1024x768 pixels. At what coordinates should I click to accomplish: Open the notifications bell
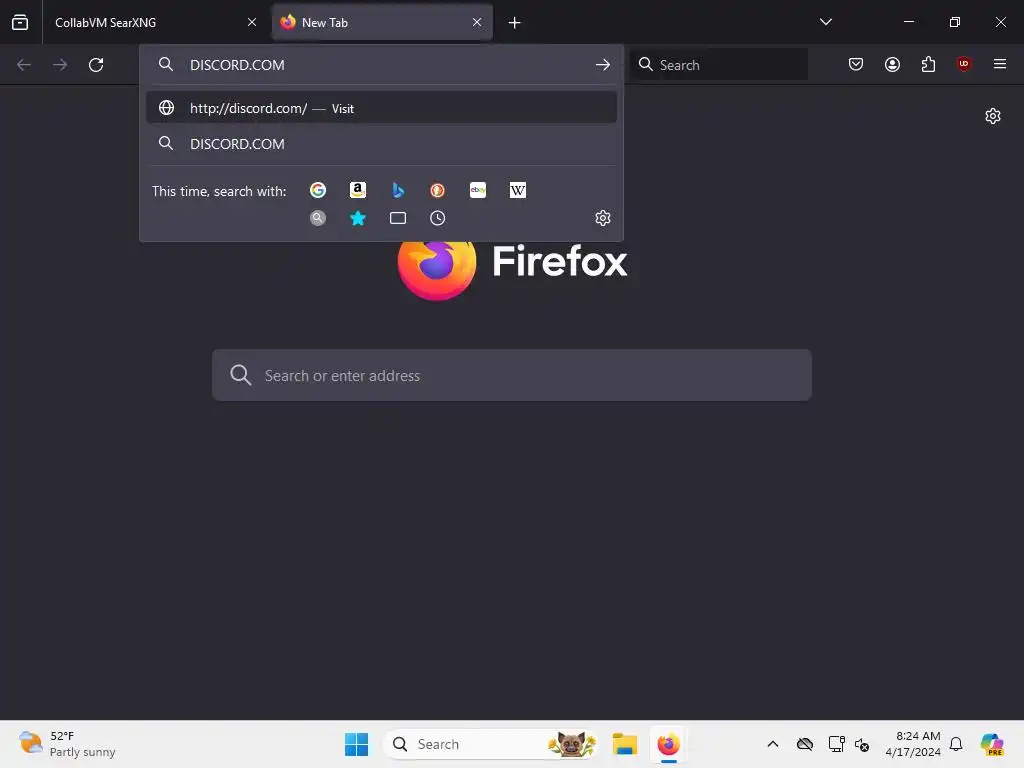(x=956, y=744)
